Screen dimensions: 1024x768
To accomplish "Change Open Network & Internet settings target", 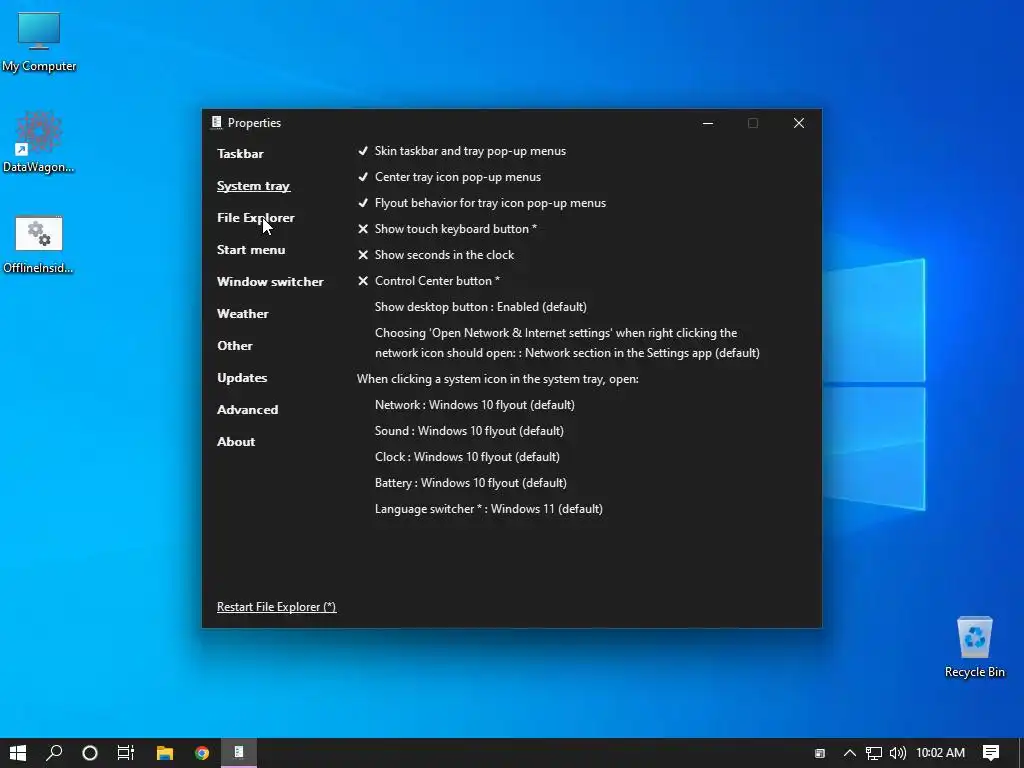I will click(567, 343).
